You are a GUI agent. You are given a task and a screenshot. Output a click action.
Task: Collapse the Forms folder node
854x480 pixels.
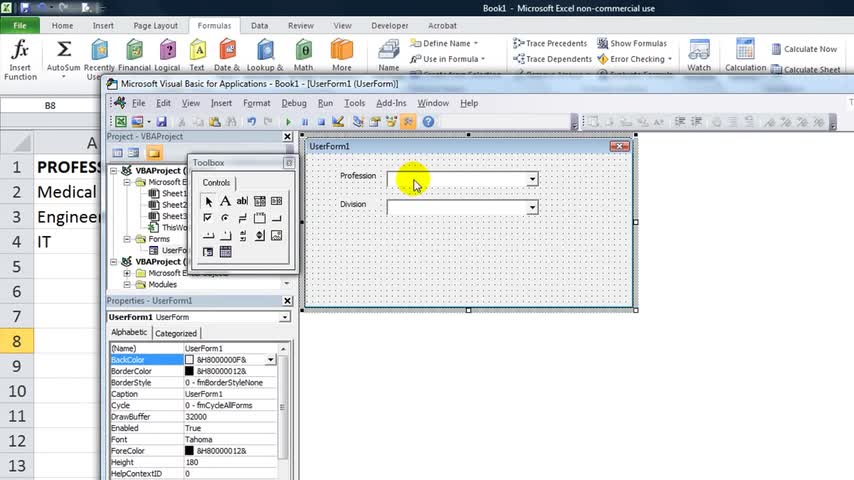[127, 239]
